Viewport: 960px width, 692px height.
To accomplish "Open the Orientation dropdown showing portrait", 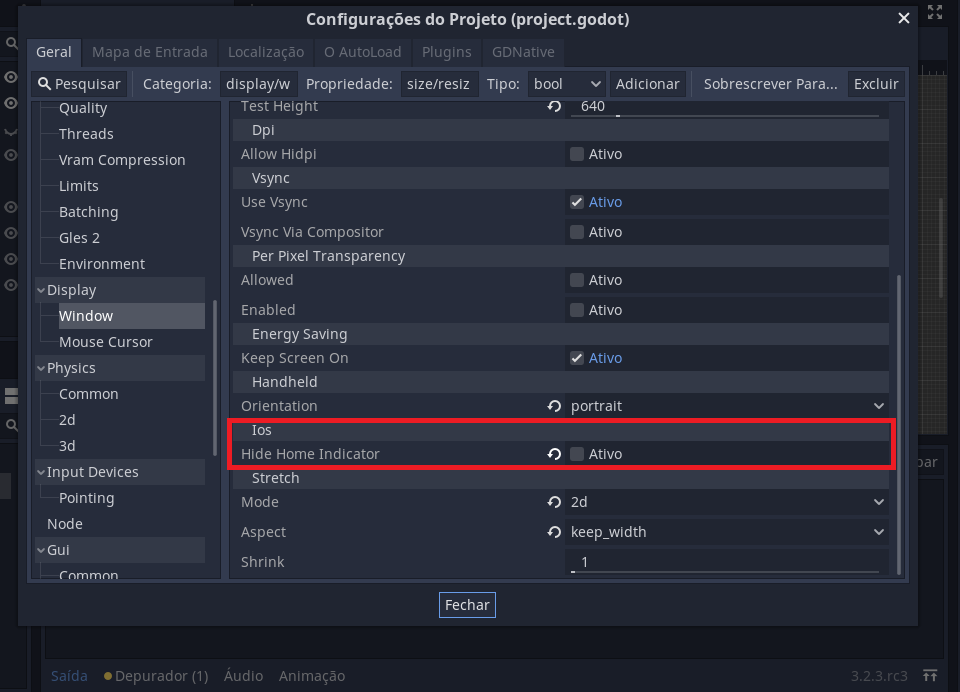I will (x=727, y=406).
